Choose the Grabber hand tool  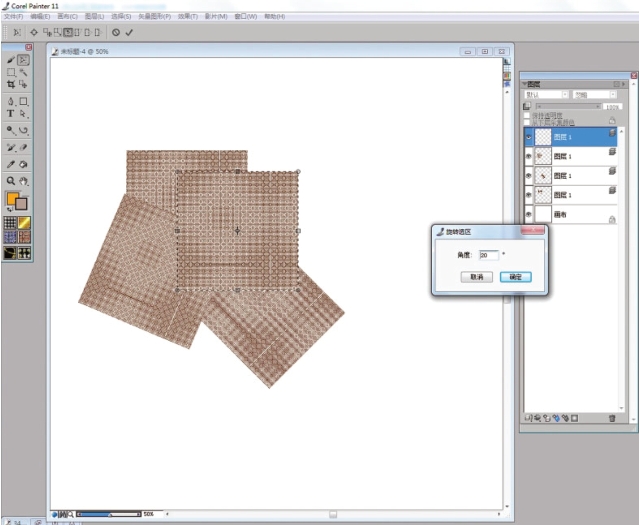pyautogui.click(x=23, y=181)
